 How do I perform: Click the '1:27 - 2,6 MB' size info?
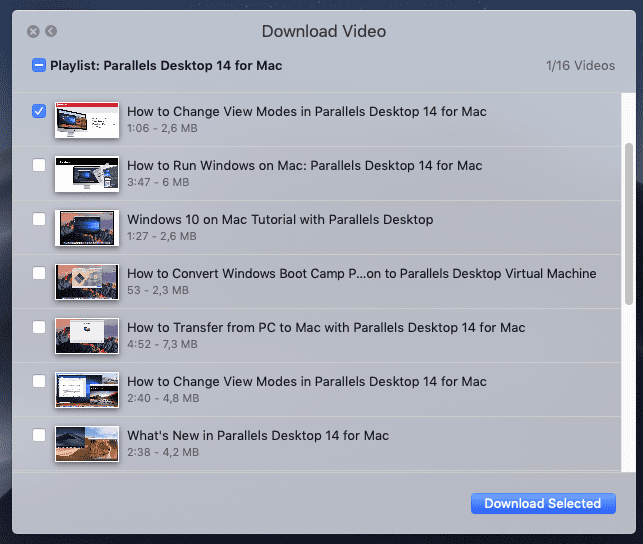click(162, 236)
